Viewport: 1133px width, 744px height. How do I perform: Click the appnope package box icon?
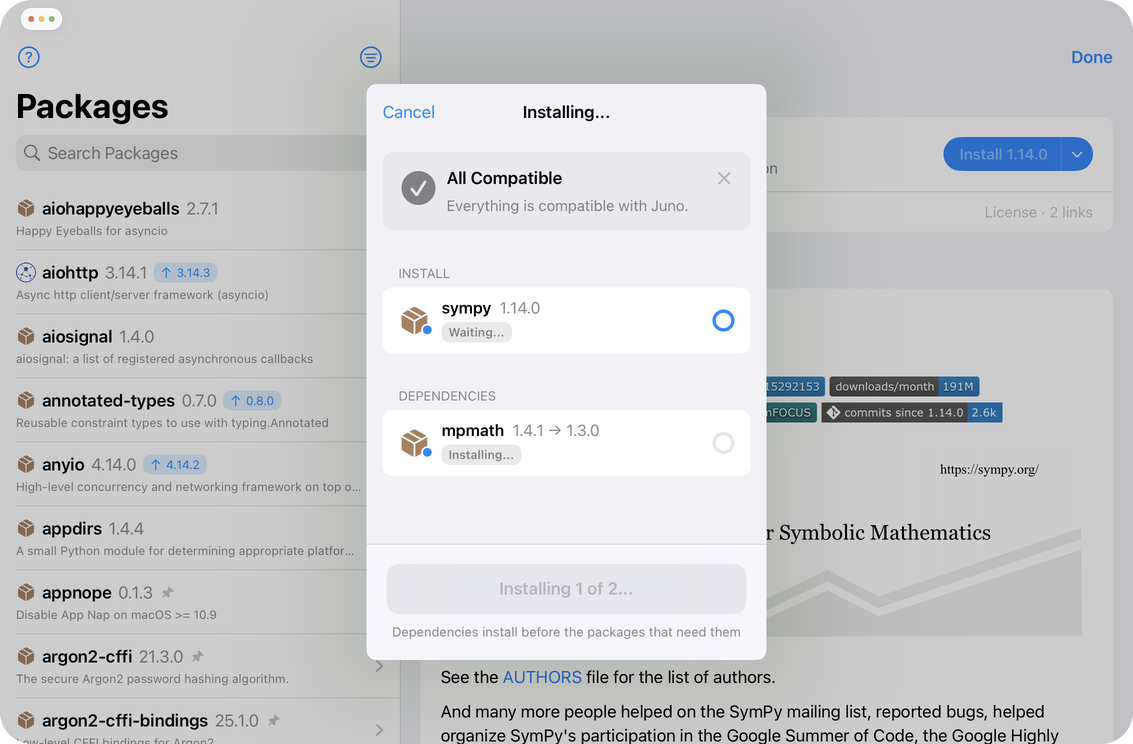tap(26, 592)
